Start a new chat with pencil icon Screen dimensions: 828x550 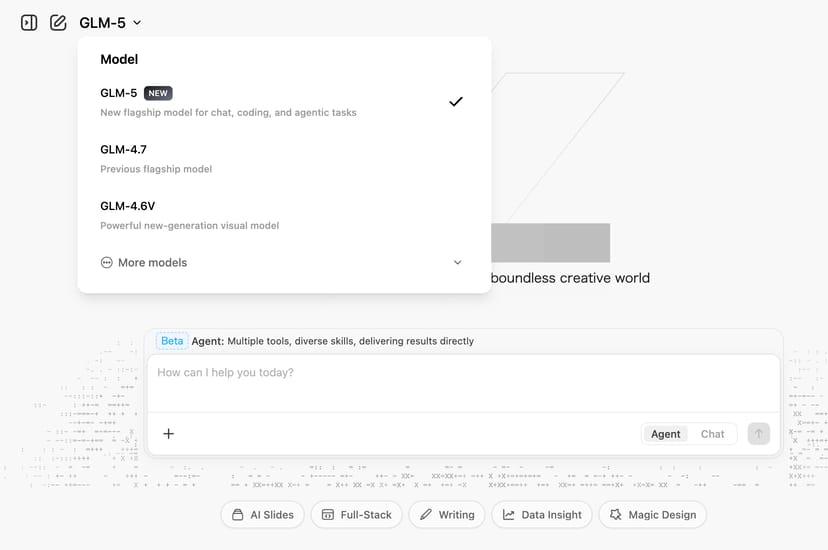pos(58,23)
